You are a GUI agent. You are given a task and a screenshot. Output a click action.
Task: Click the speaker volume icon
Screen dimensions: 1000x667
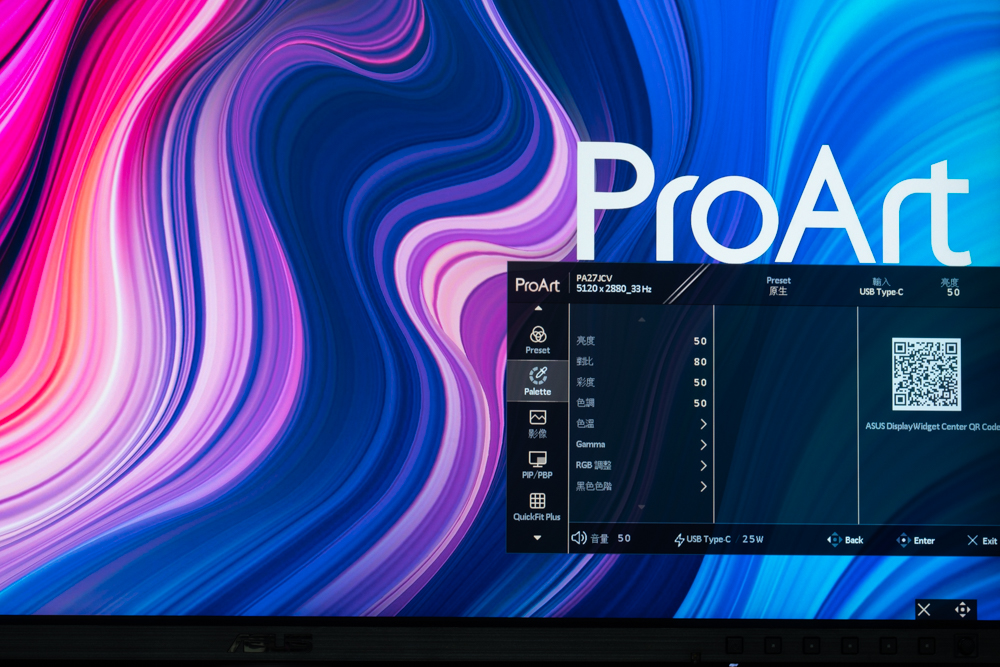578,538
